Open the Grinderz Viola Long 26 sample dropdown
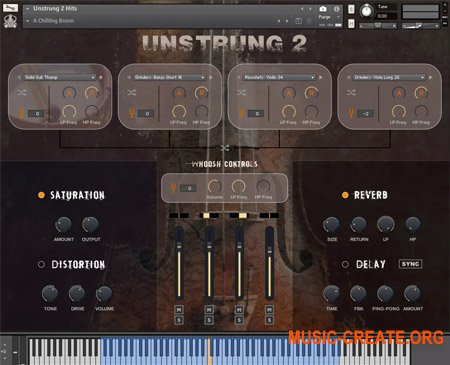 (x=389, y=77)
